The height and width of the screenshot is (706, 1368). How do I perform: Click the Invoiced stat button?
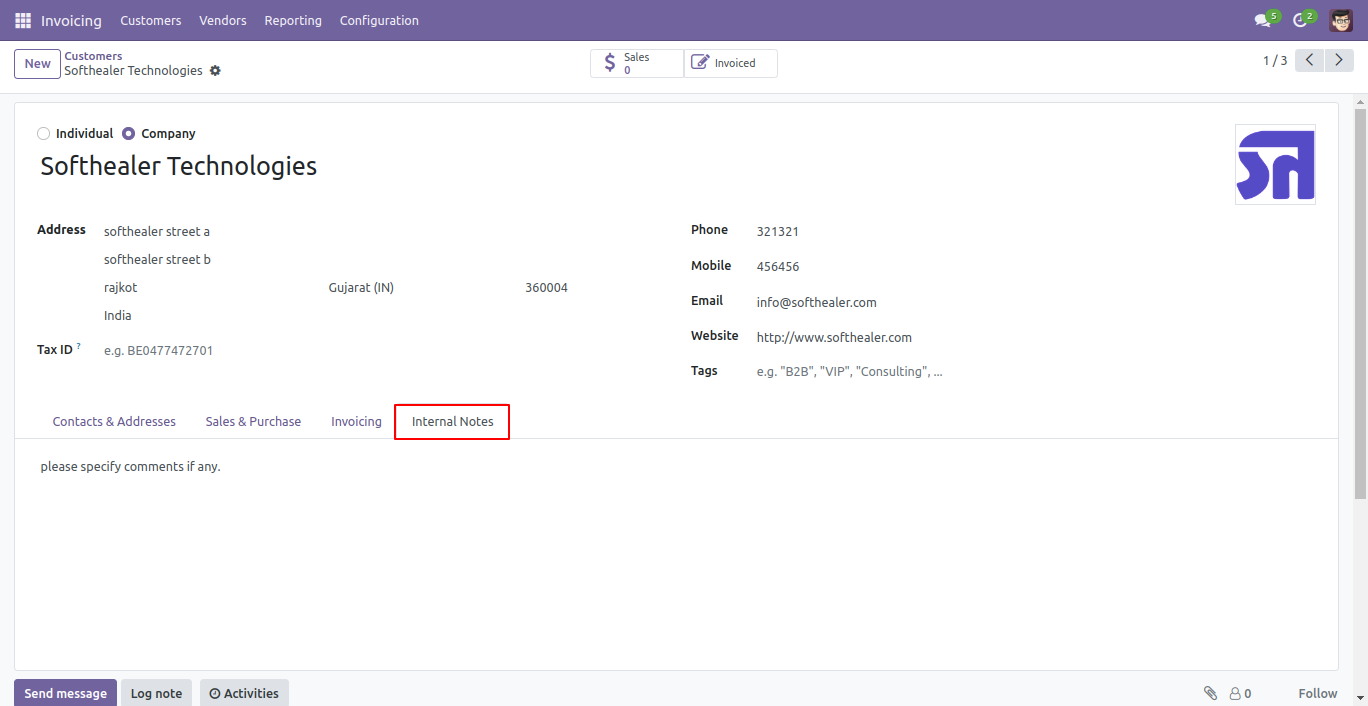[731, 63]
